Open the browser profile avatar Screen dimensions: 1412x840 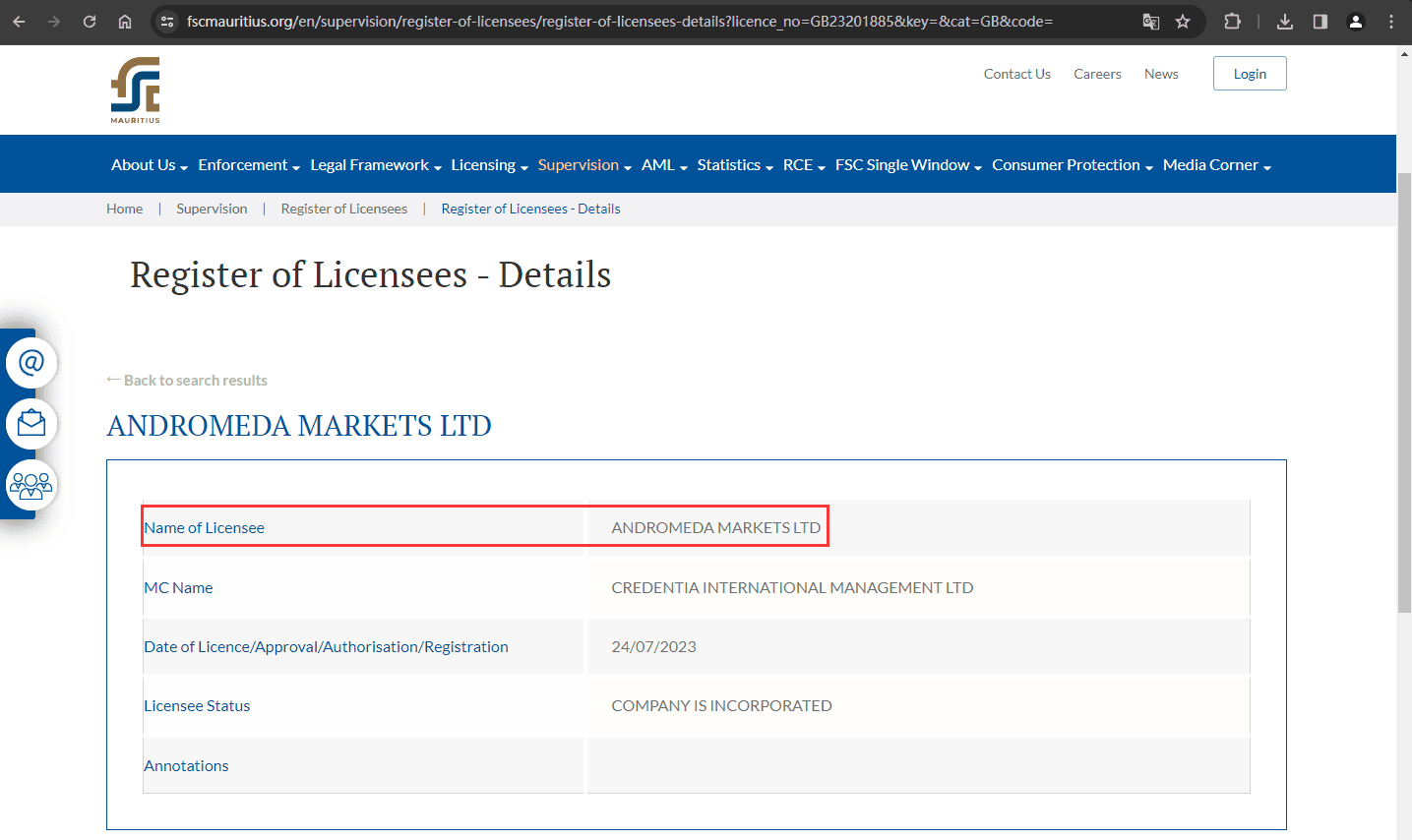(1356, 21)
